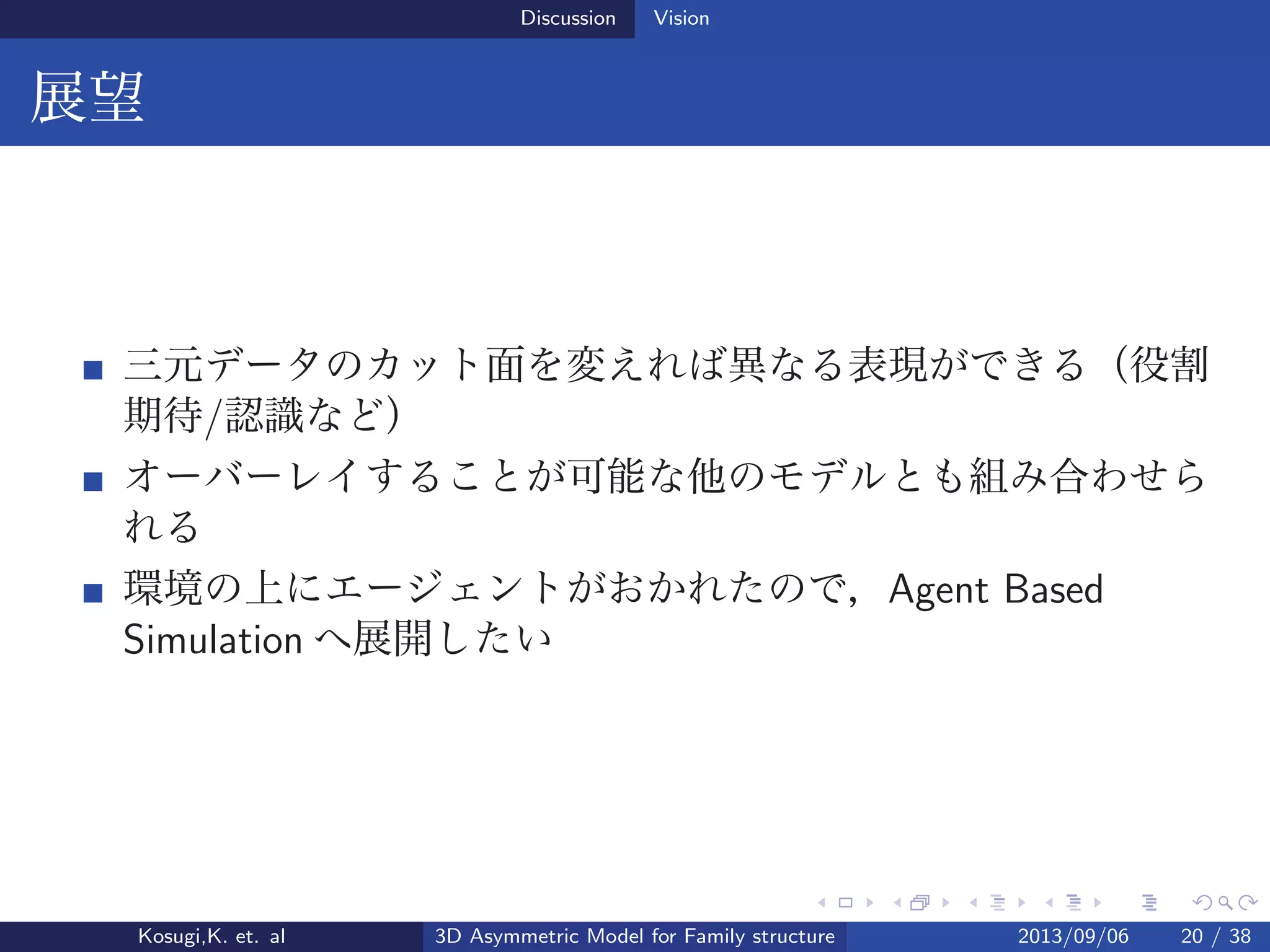Click the slide rectangle navigation icon
The image size is (1270, 952).
(845, 902)
